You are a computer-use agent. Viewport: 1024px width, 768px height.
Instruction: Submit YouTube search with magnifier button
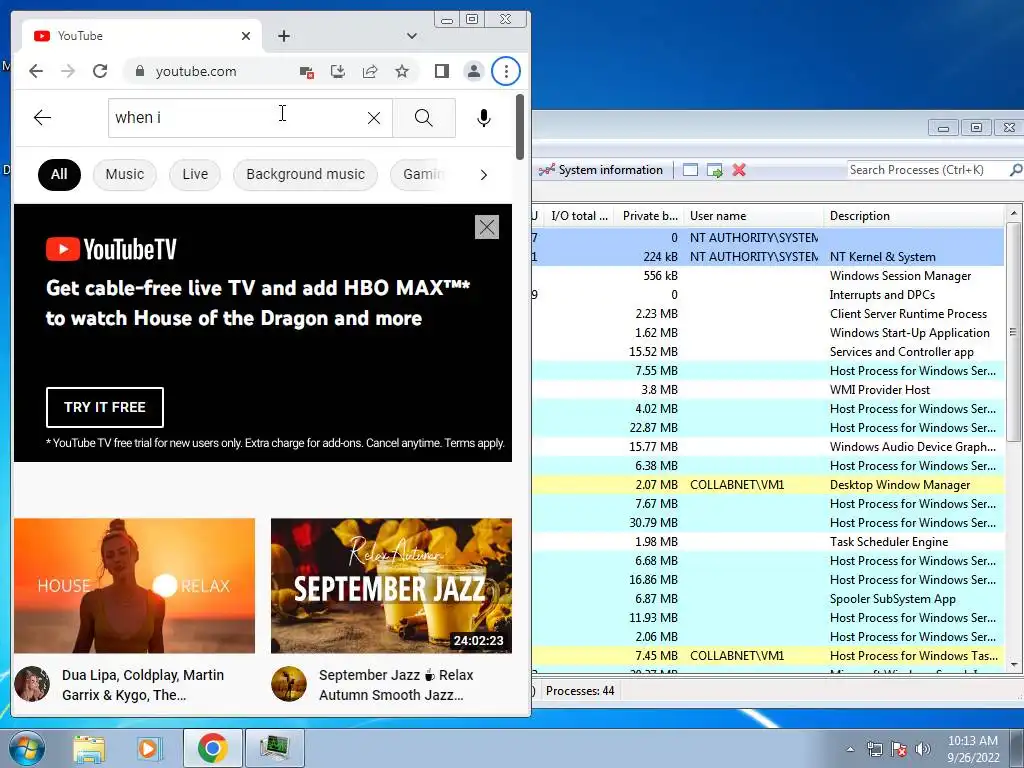point(424,118)
